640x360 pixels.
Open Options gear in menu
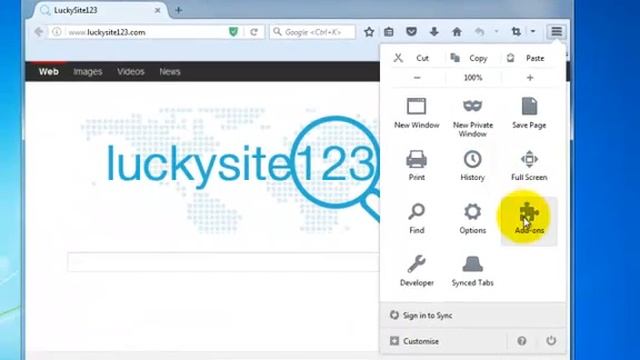click(473, 219)
